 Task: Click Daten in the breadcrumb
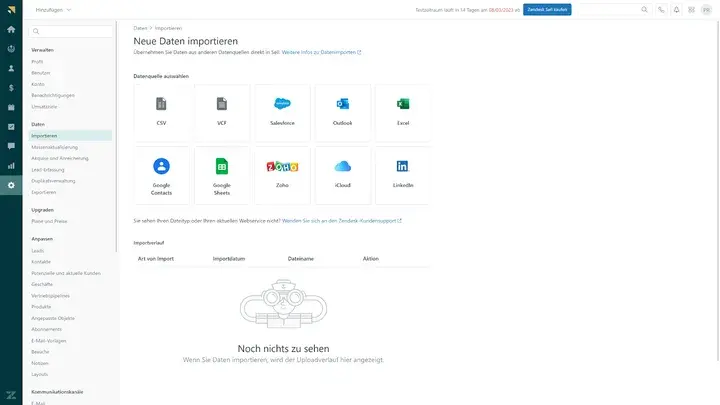coord(140,28)
